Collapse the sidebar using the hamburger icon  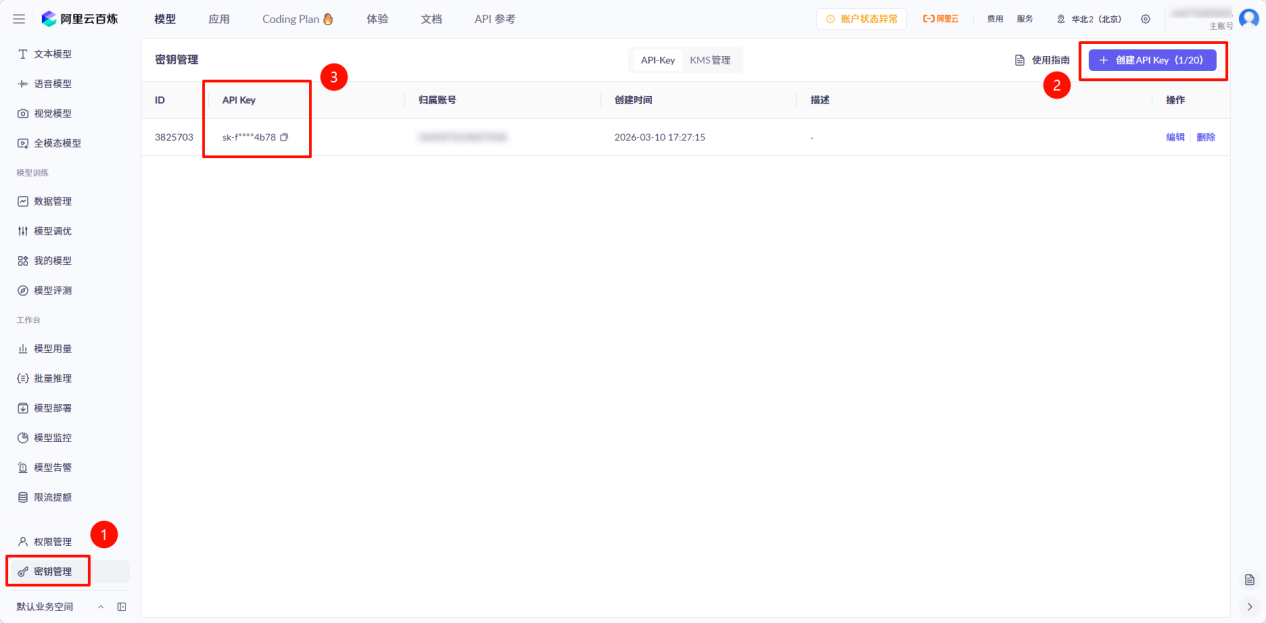click(x=18, y=18)
